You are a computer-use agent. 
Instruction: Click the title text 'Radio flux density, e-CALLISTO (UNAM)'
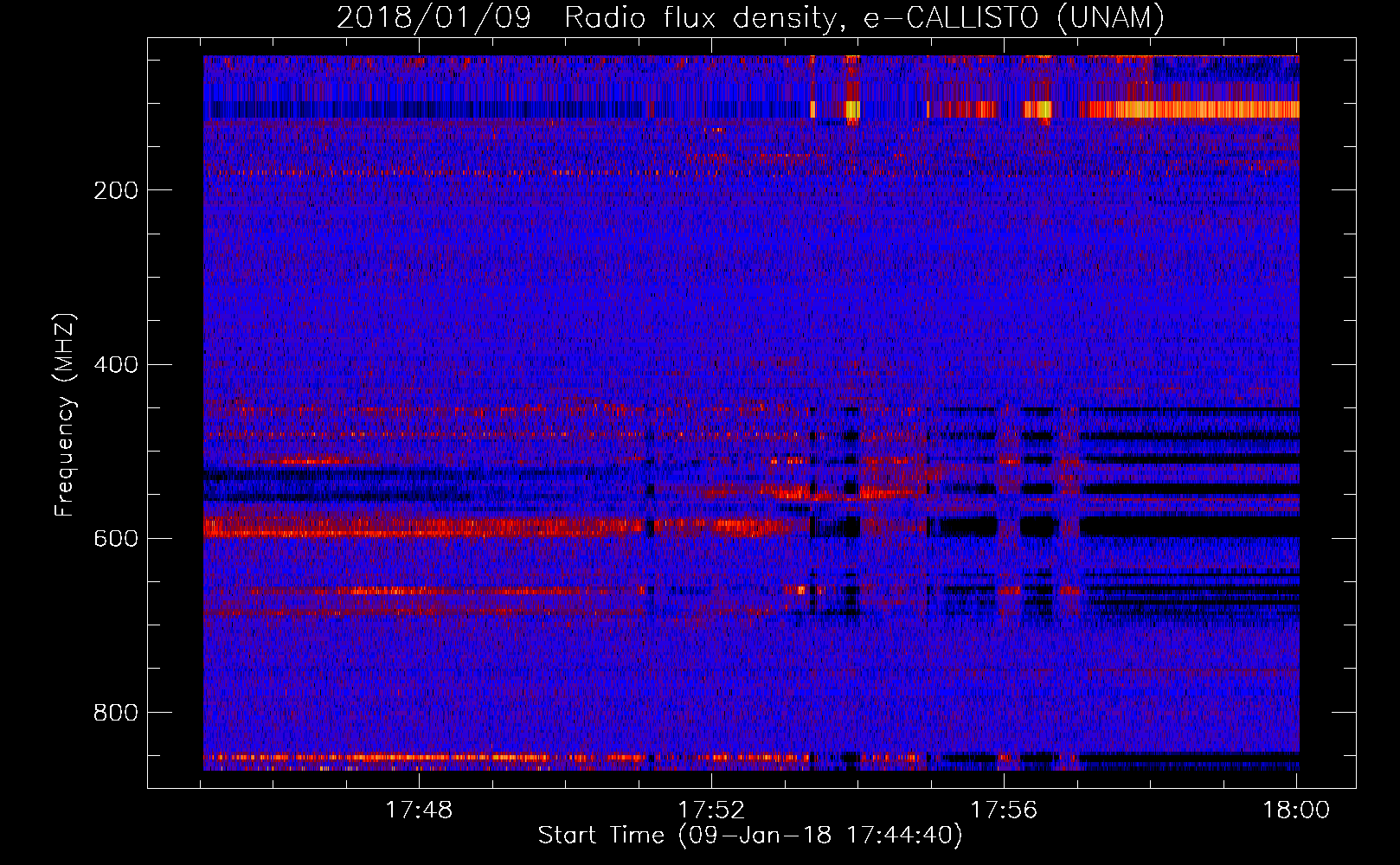[x=865, y=17]
